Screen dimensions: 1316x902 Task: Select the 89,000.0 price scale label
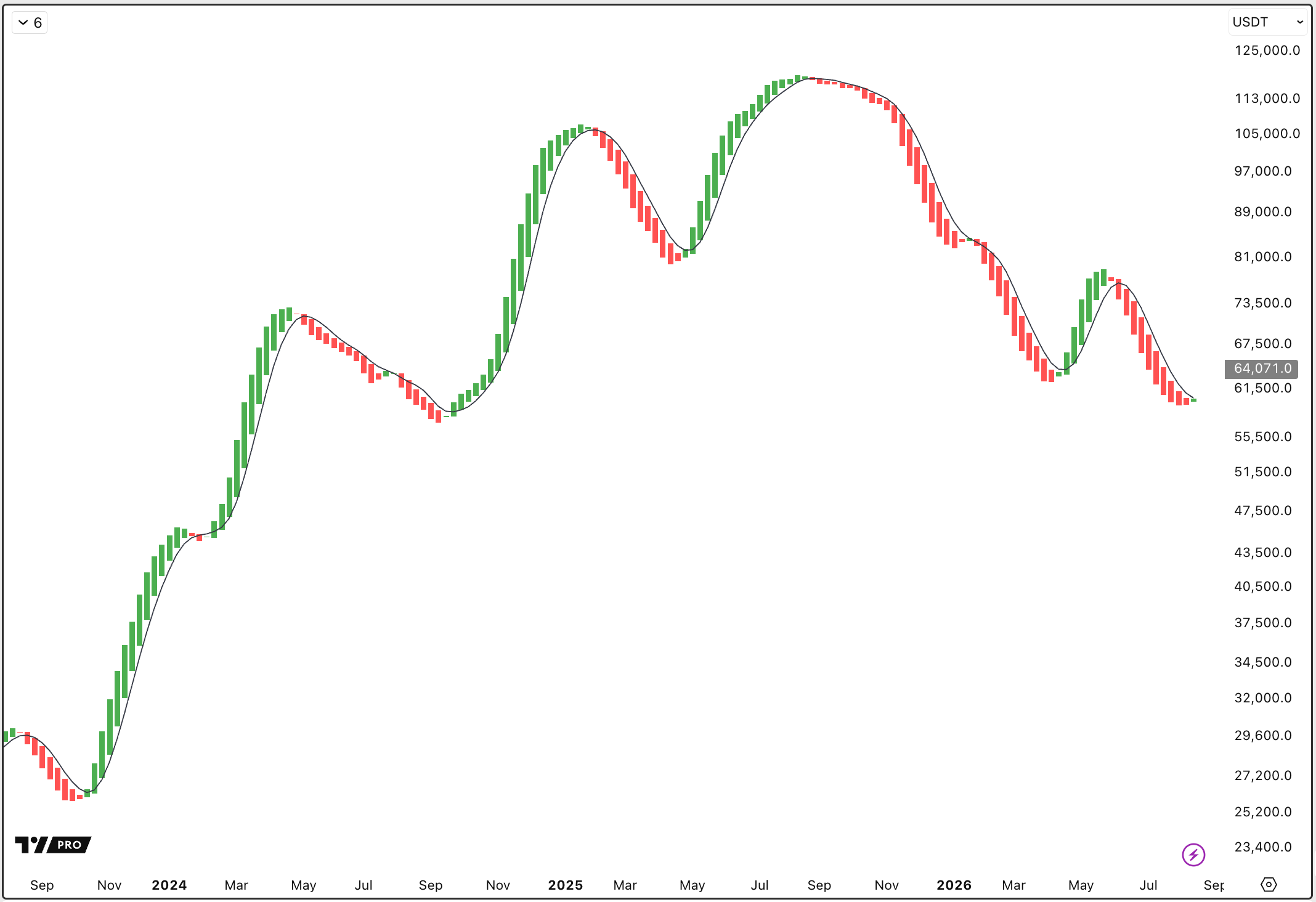click(1263, 212)
